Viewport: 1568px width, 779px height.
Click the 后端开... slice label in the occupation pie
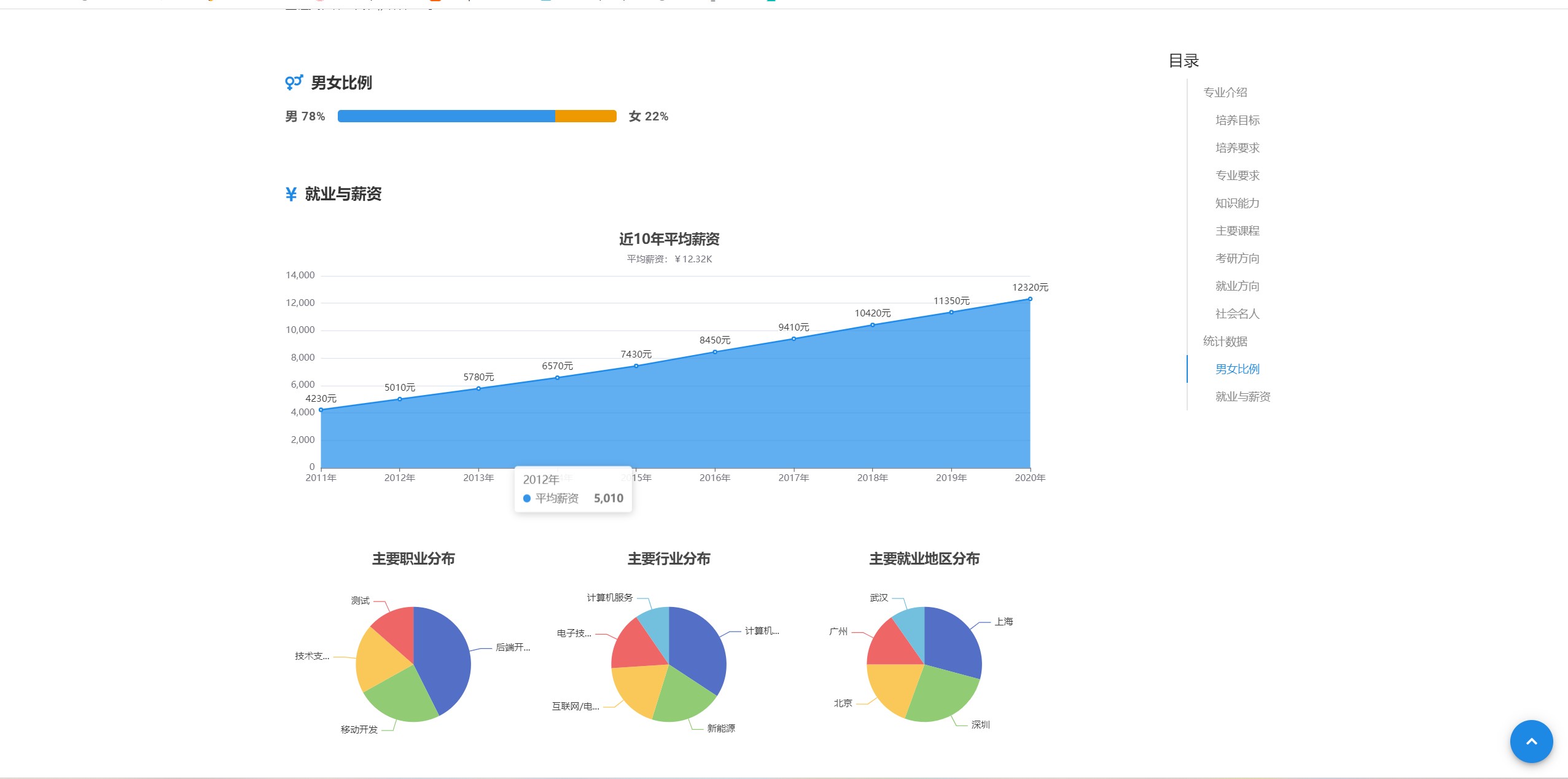[x=513, y=647]
